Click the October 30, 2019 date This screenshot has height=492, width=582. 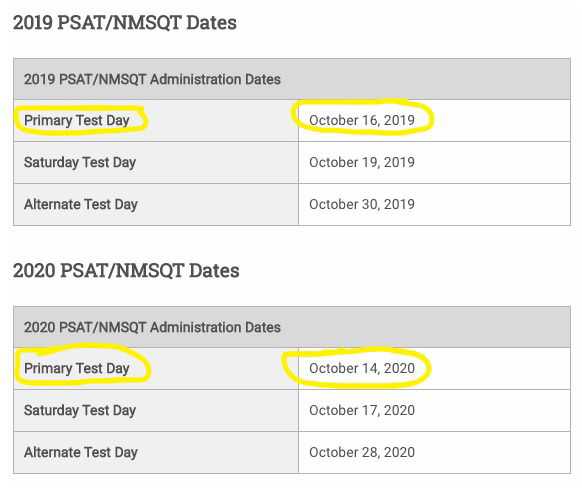click(x=362, y=204)
